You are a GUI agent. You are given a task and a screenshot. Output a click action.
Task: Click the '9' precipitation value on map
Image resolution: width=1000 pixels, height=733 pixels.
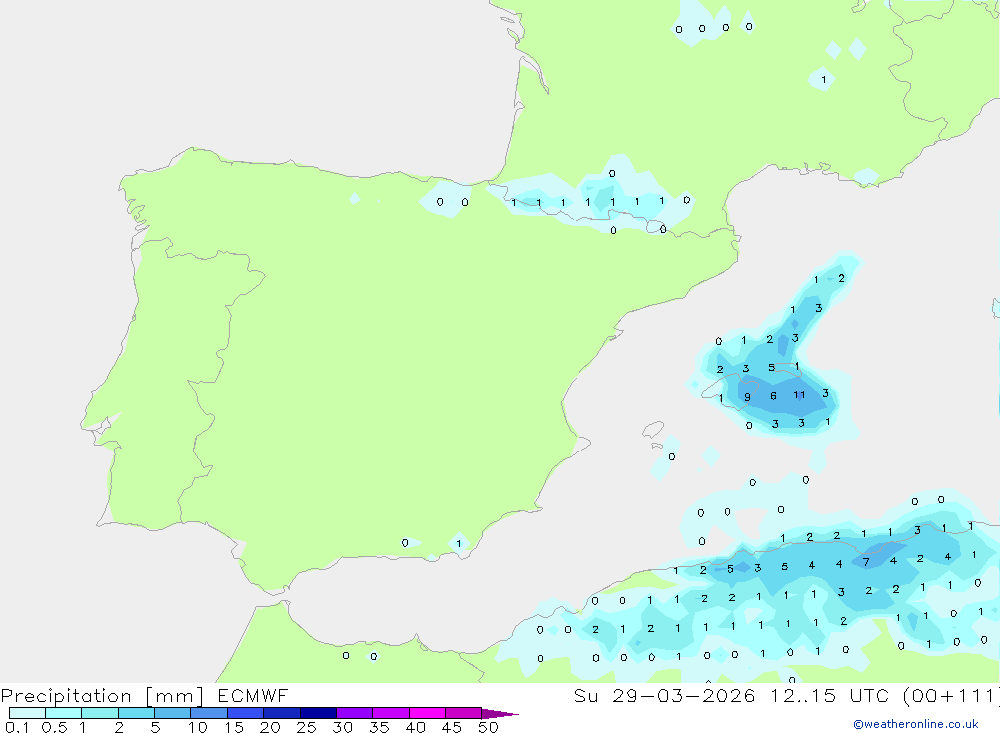[747, 397]
